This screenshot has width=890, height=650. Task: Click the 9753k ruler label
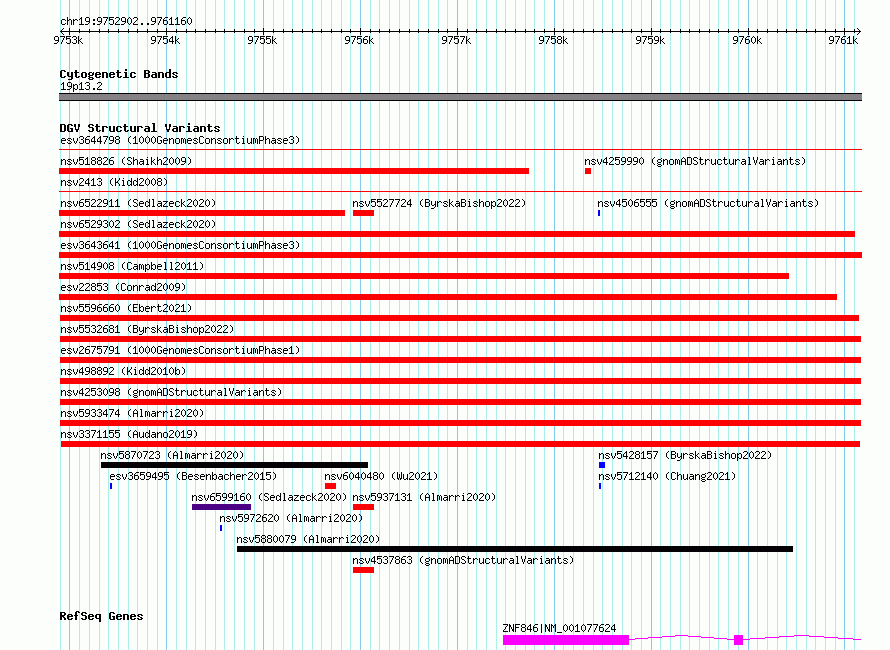click(x=68, y=40)
